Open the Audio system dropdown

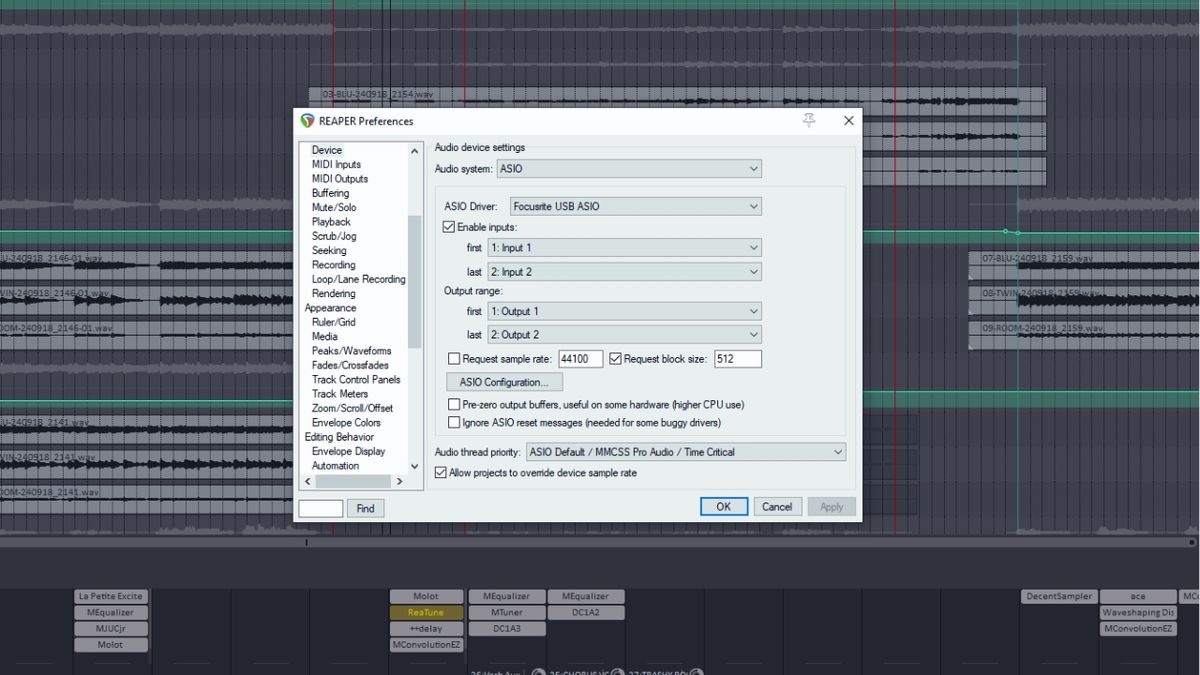click(x=754, y=168)
